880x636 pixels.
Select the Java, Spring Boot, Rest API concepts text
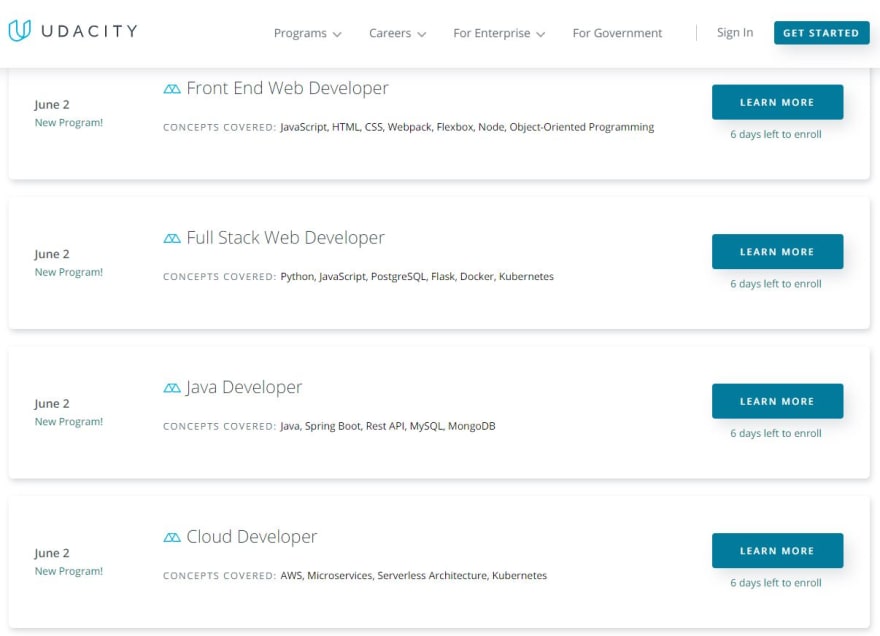click(x=388, y=426)
